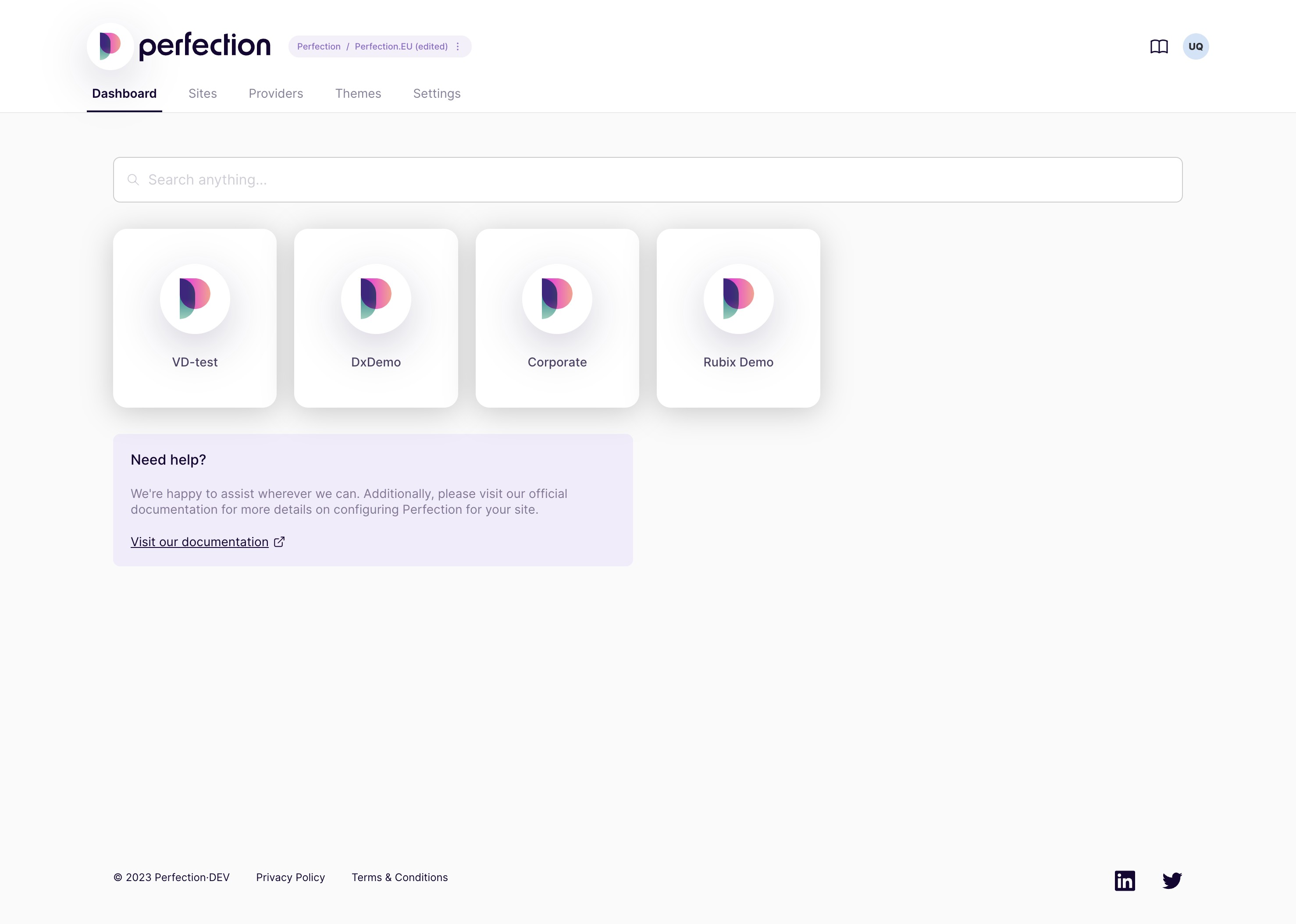Switch to the Providers tab
This screenshot has width=1296, height=924.
pyautogui.click(x=275, y=94)
